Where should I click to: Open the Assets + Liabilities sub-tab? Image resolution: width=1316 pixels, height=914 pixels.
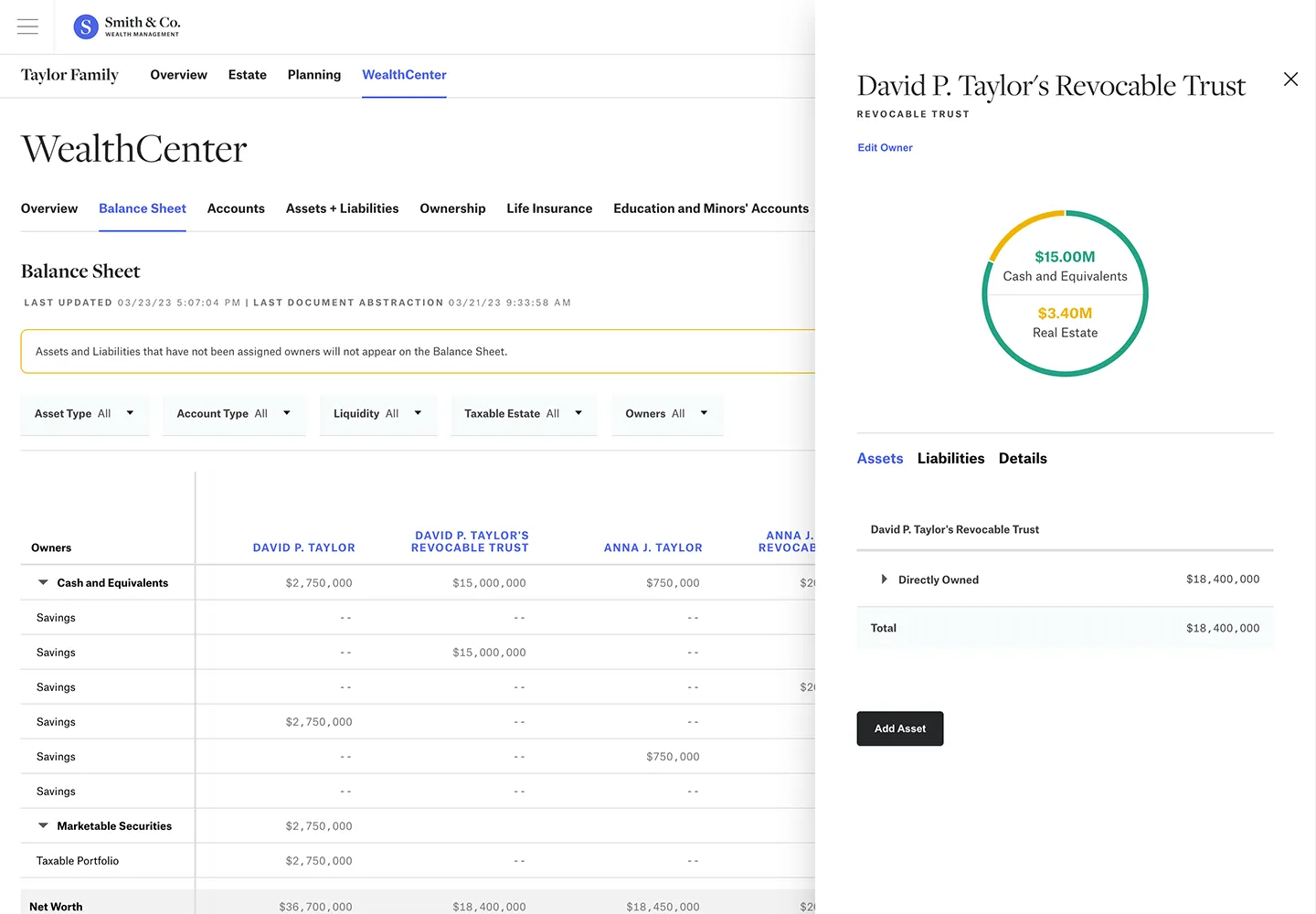click(x=342, y=208)
